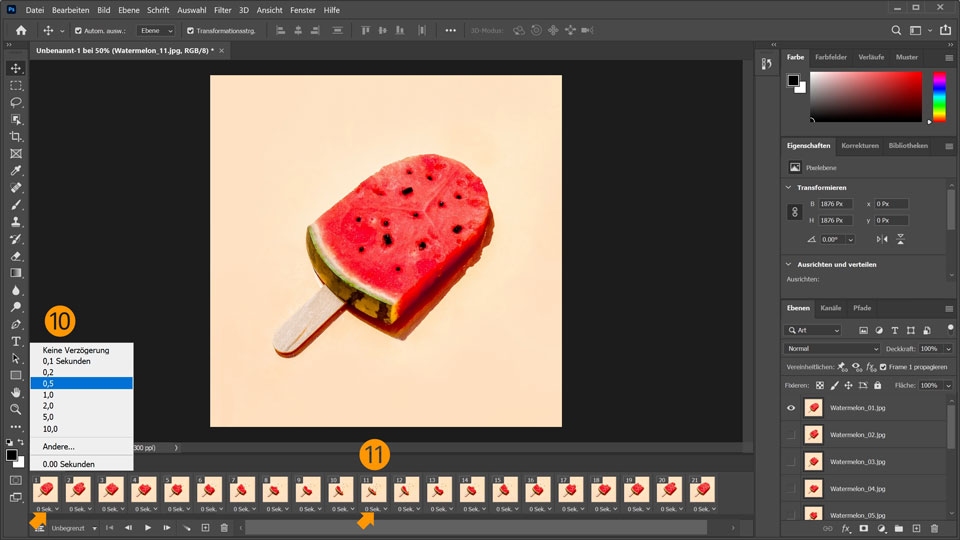Open frame 11 delay time selector

click(375, 509)
